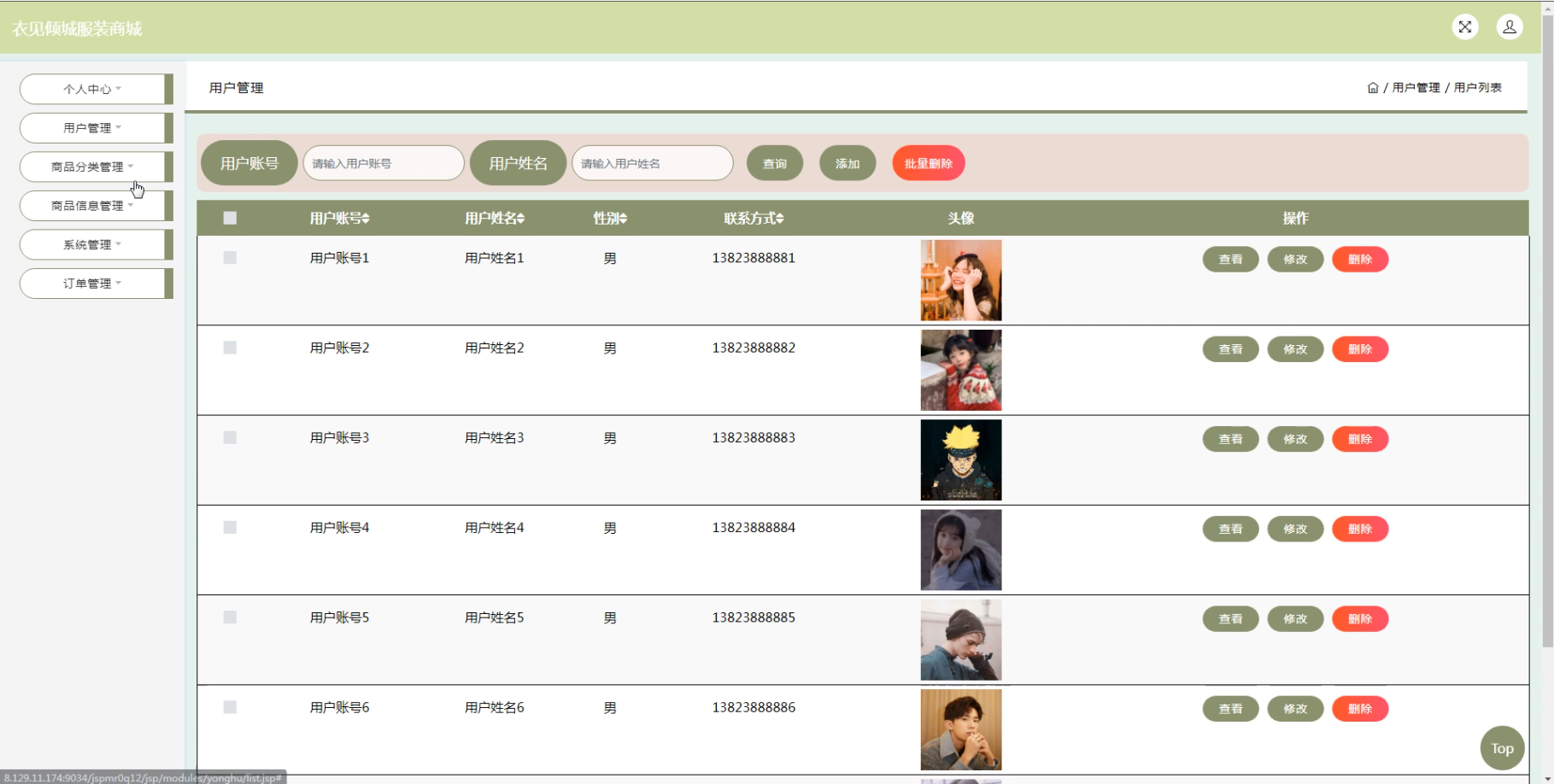The image size is (1554, 784).
Task: Check the box for 用户账号5 row
Action: pos(230,617)
